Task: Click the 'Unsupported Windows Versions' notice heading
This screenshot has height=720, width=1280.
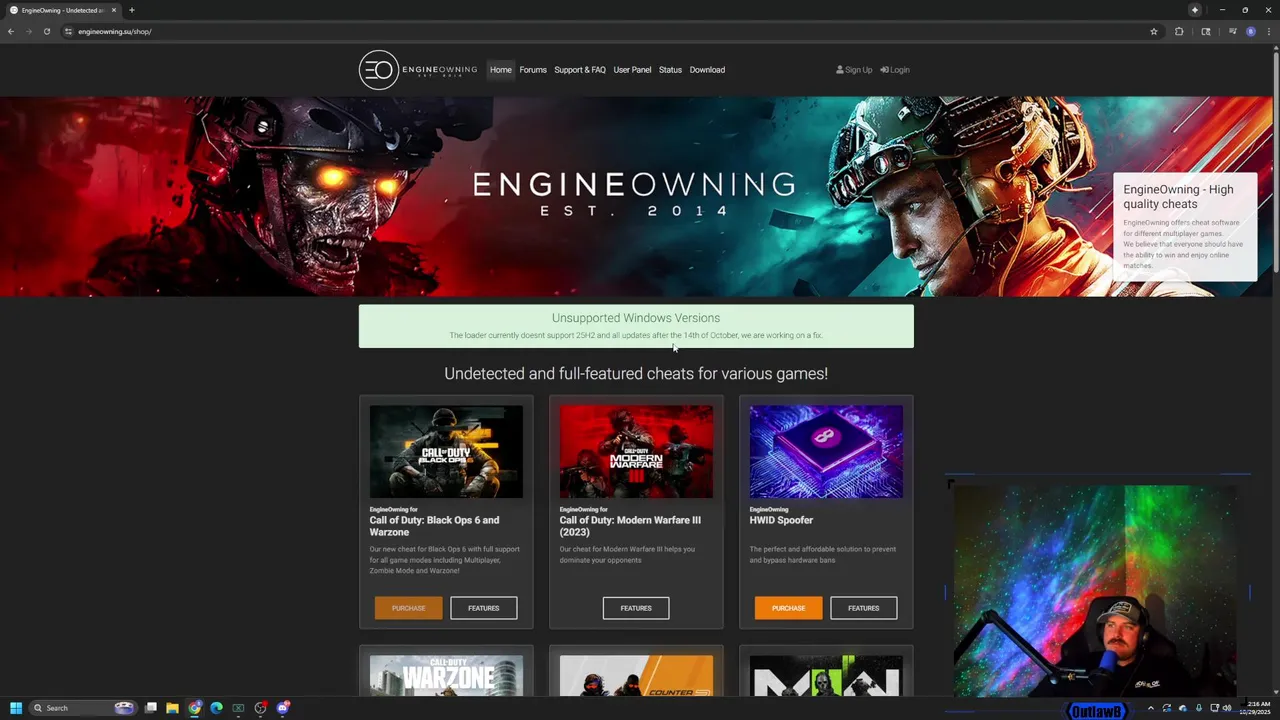Action: [x=636, y=318]
